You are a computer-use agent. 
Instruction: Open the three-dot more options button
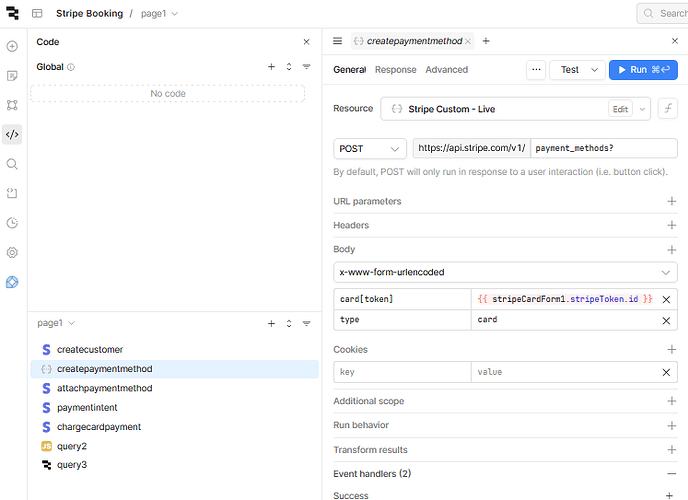[x=537, y=70]
